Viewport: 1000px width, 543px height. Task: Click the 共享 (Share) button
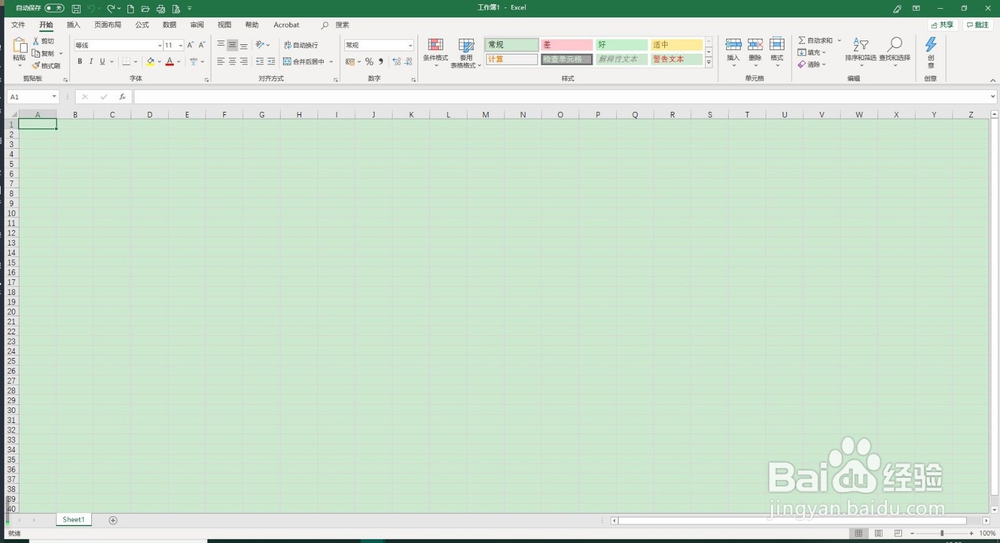943,25
